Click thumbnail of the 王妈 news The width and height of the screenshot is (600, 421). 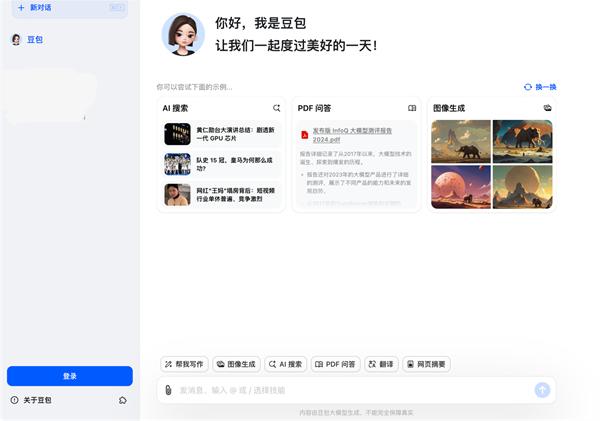click(177, 194)
